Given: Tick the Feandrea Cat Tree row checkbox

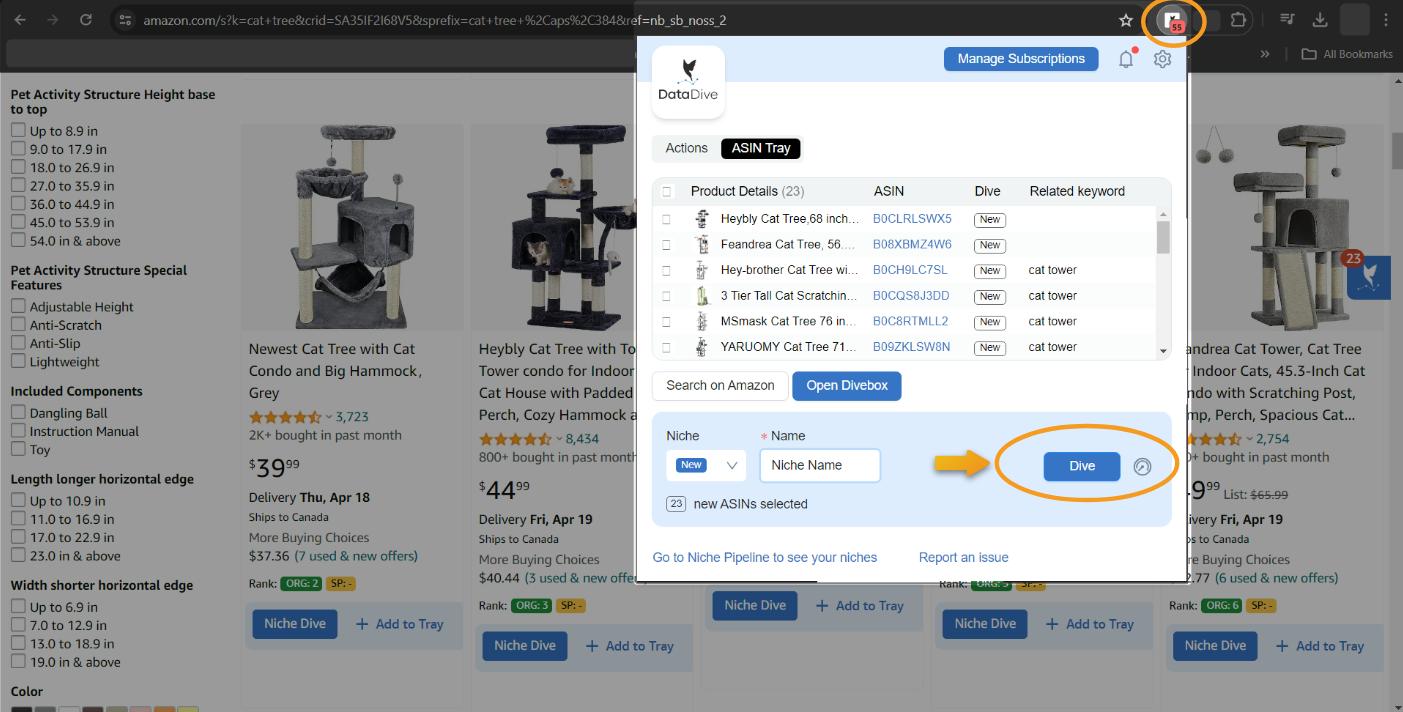Looking at the screenshot, I should click(x=666, y=244).
